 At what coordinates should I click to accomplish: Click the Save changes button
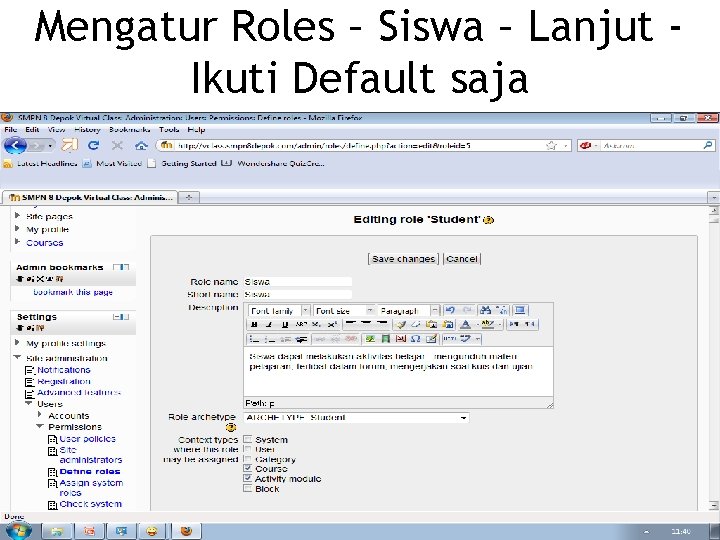pos(404,259)
